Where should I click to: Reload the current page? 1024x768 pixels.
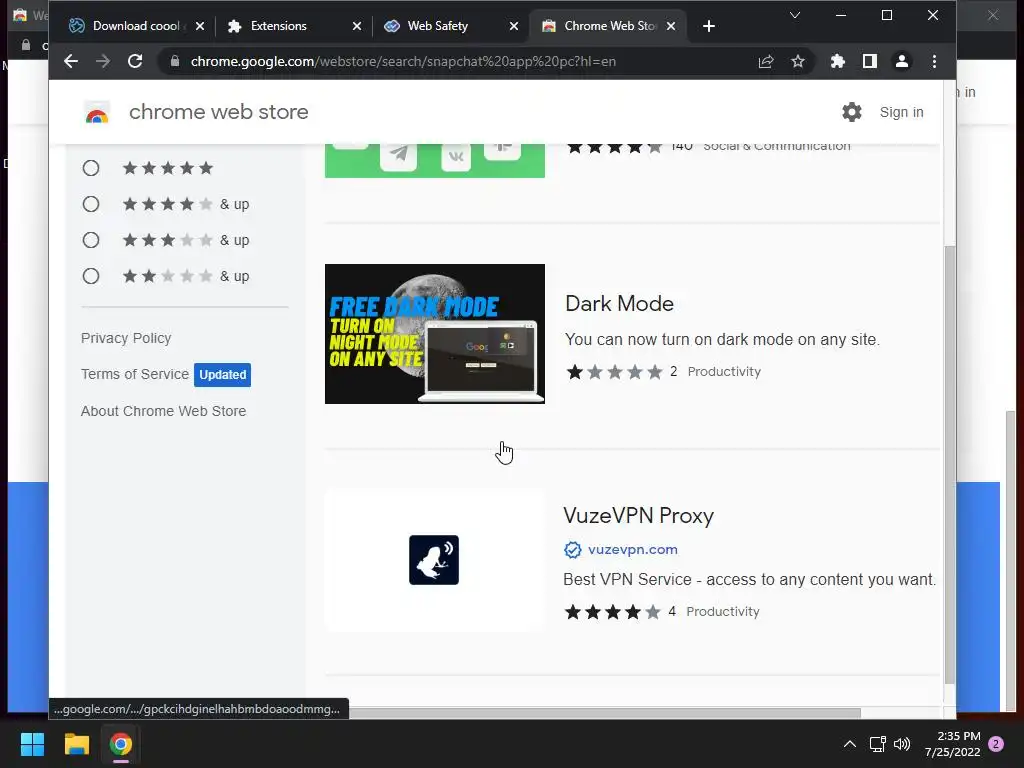[135, 61]
